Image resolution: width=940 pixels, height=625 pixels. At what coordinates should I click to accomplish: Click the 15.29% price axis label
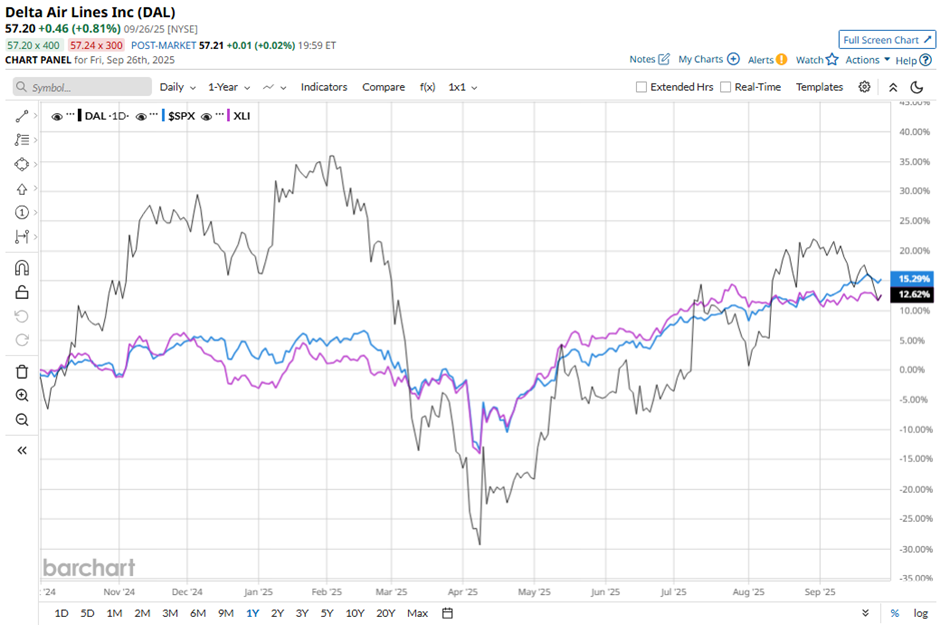[x=914, y=279]
